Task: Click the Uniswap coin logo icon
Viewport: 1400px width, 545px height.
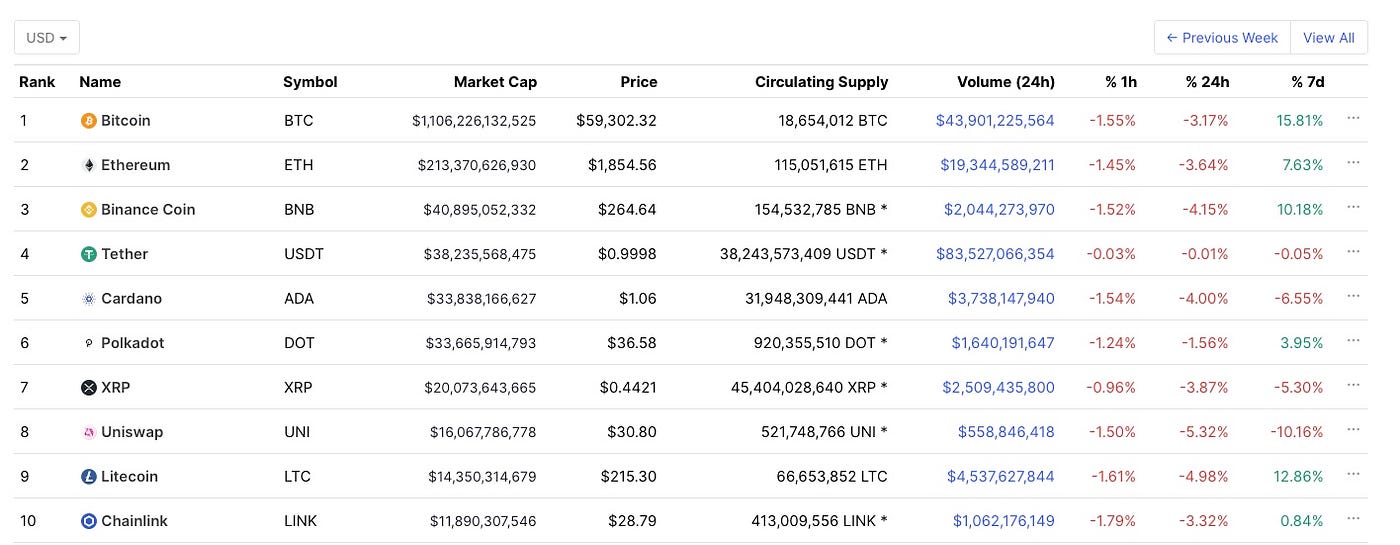Action: click(x=89, y=432)
